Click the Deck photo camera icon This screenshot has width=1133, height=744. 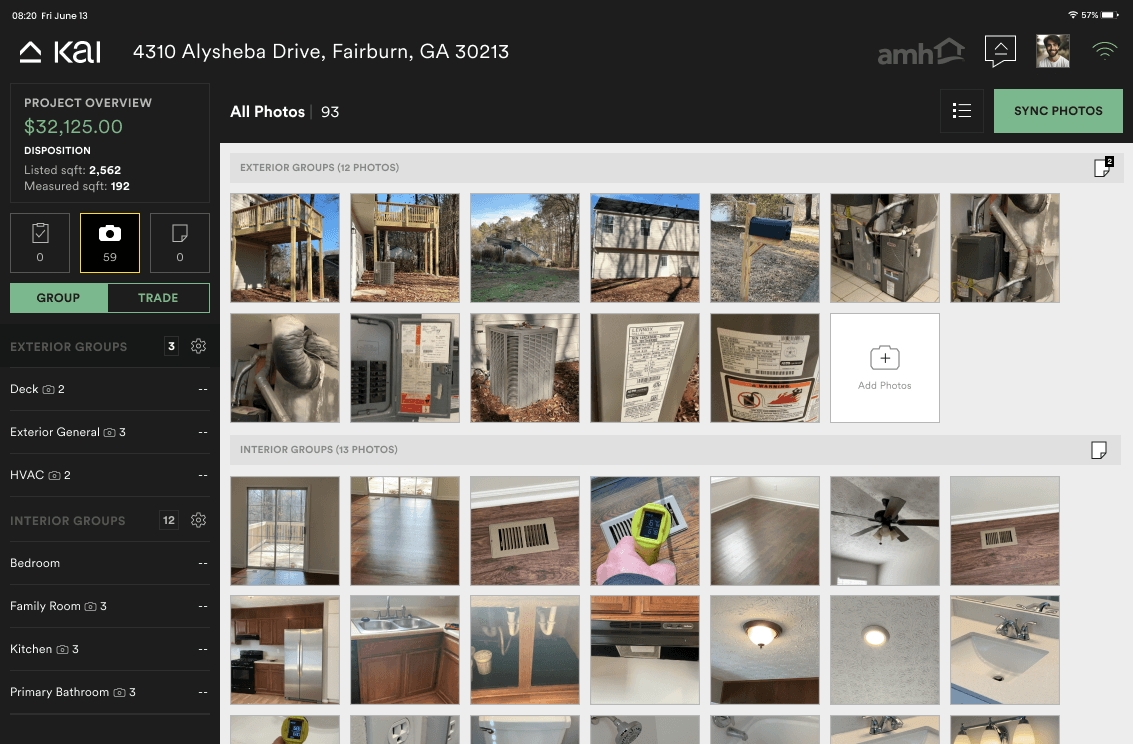48,389
